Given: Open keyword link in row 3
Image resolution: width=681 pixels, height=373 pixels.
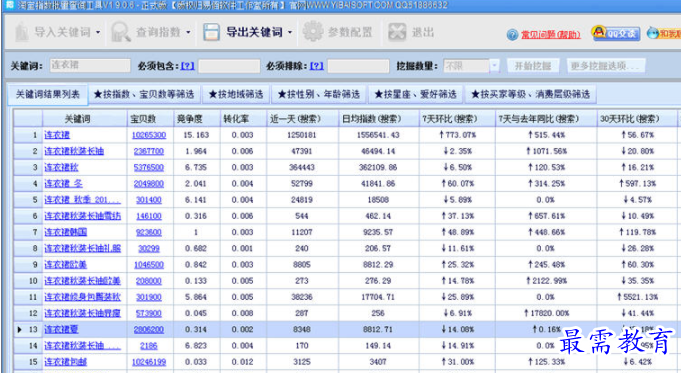Looking at the screenshot, I should (61, 167).
